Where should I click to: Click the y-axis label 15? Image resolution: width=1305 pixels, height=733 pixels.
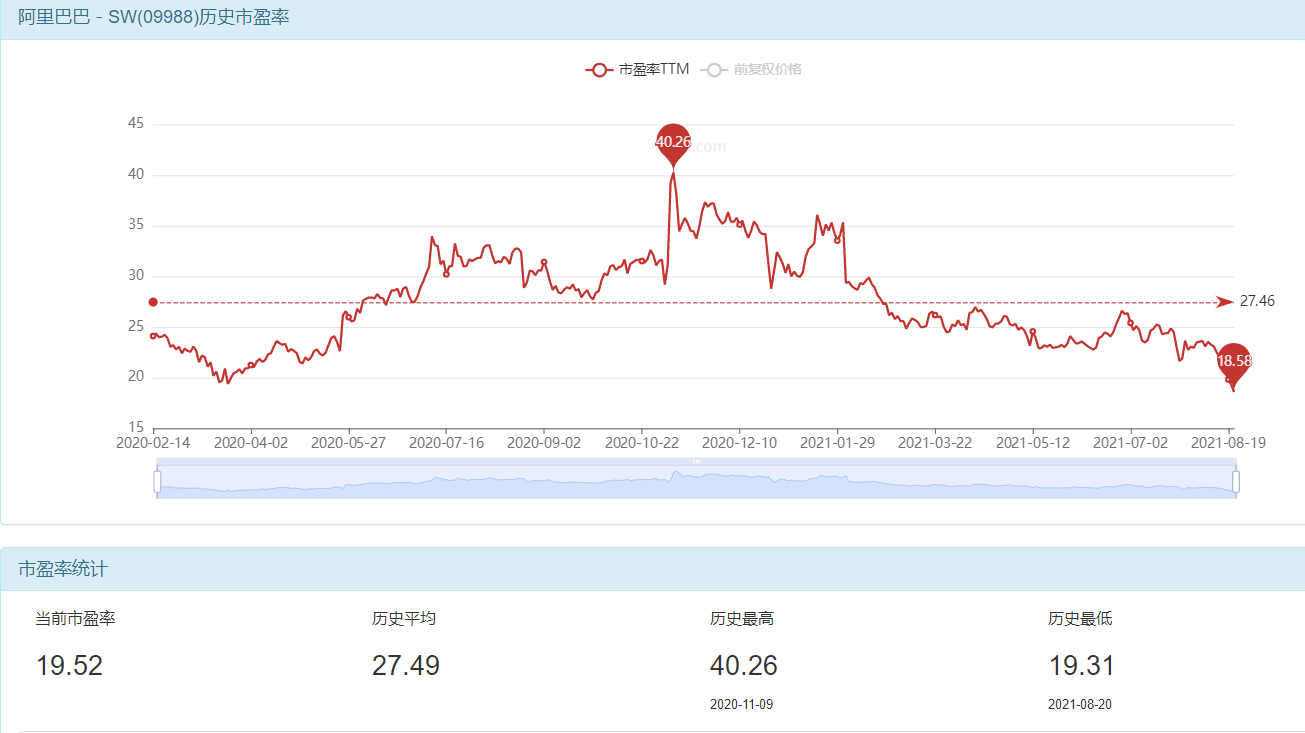pyautogui.click(x=135, y=427)
